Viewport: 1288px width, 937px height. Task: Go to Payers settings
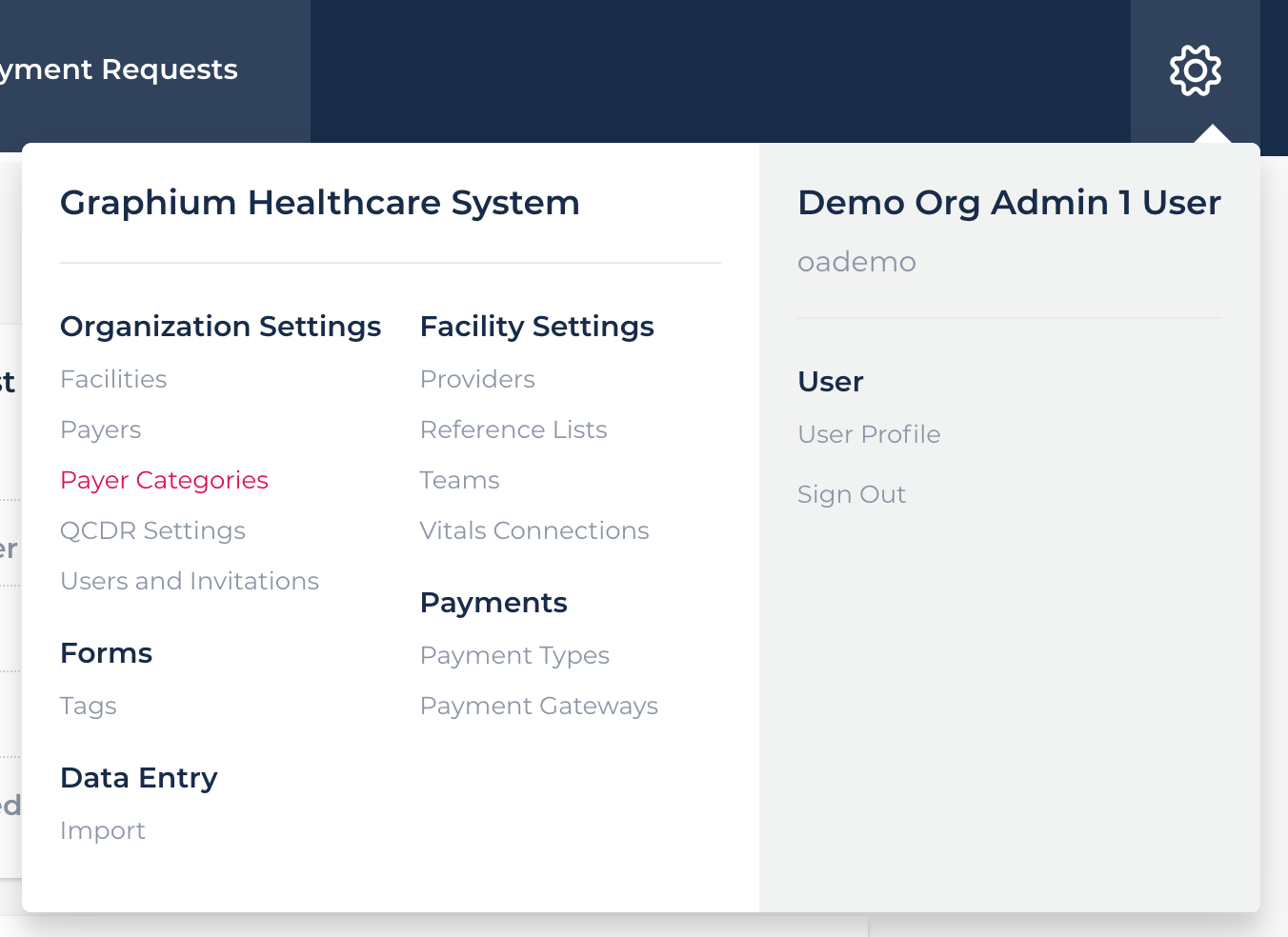pos(100,429)
